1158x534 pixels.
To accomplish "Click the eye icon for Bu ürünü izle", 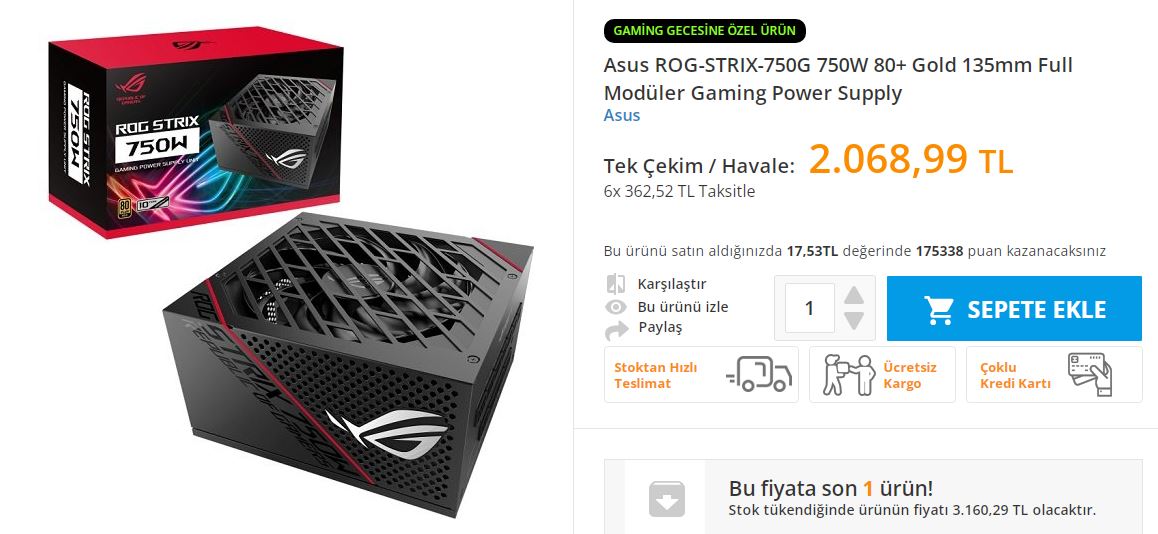I will tap(615, 307).
